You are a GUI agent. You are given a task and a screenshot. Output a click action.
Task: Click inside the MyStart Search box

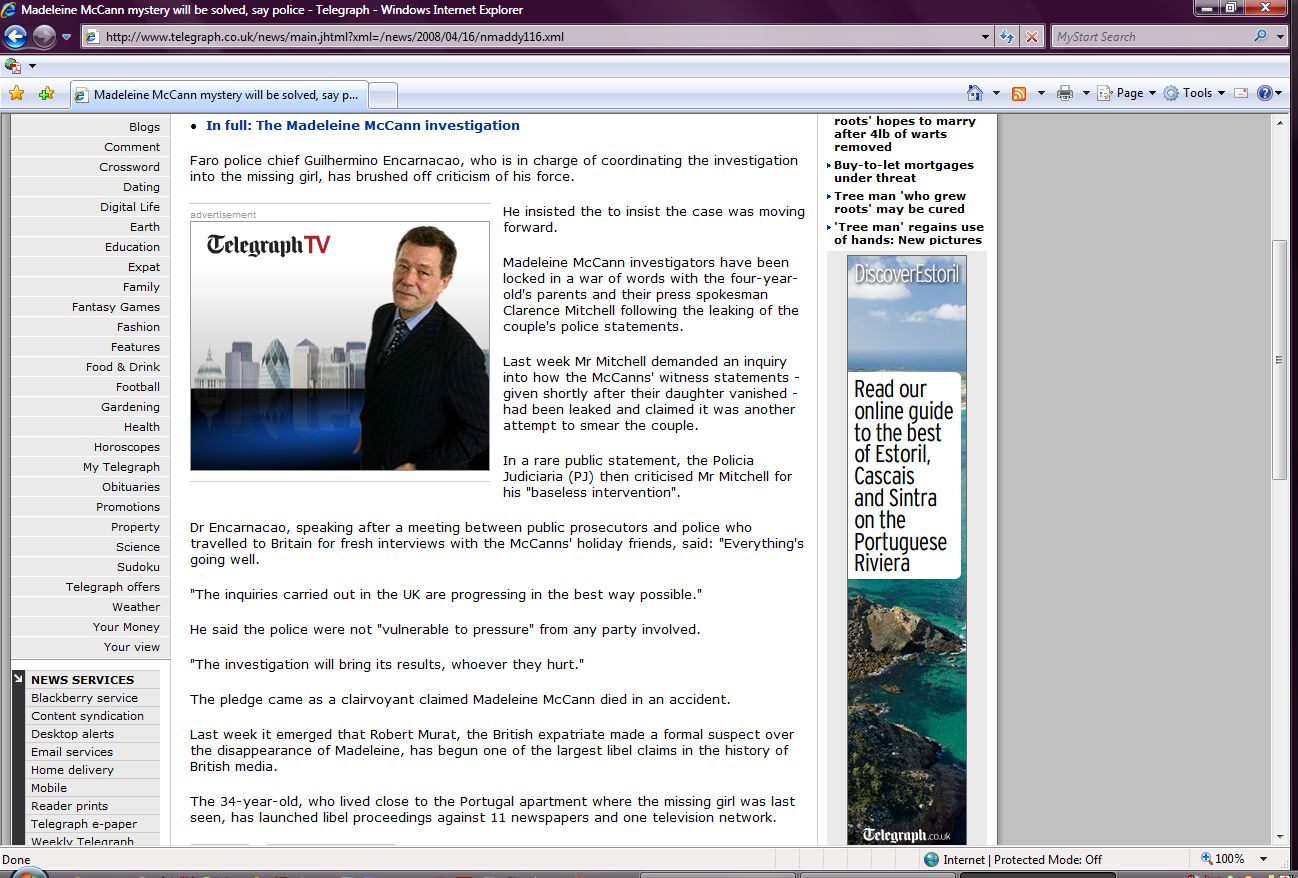(x=1150, y=37)
